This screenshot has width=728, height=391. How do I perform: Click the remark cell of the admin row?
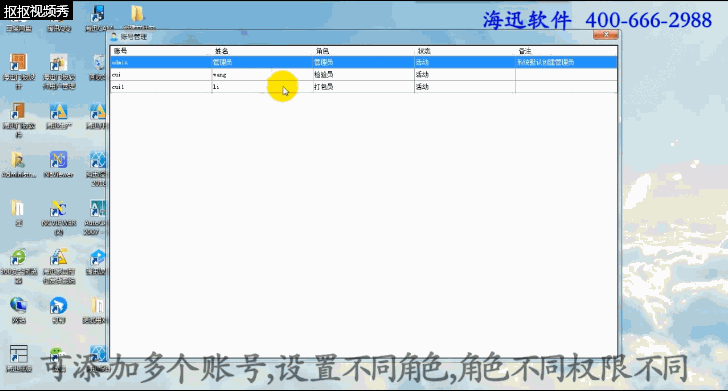[x=566, y=62]
